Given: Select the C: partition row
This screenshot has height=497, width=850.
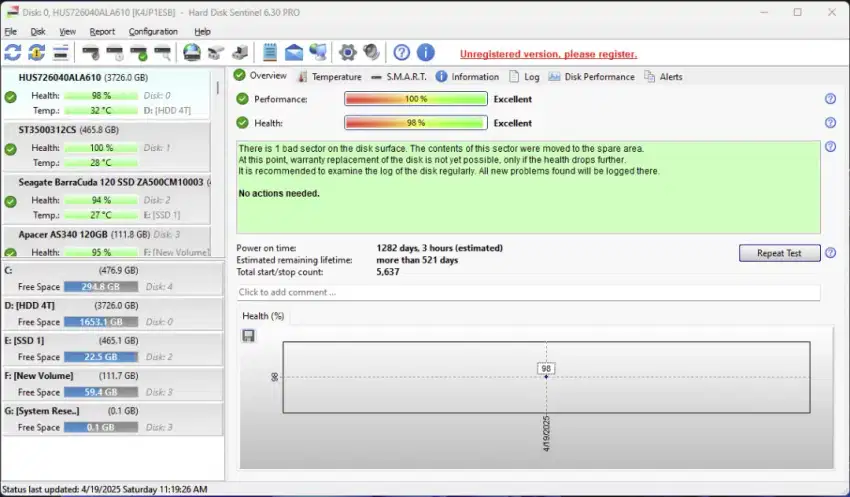Looking at the screenshot, I should [x=113, y=279].
